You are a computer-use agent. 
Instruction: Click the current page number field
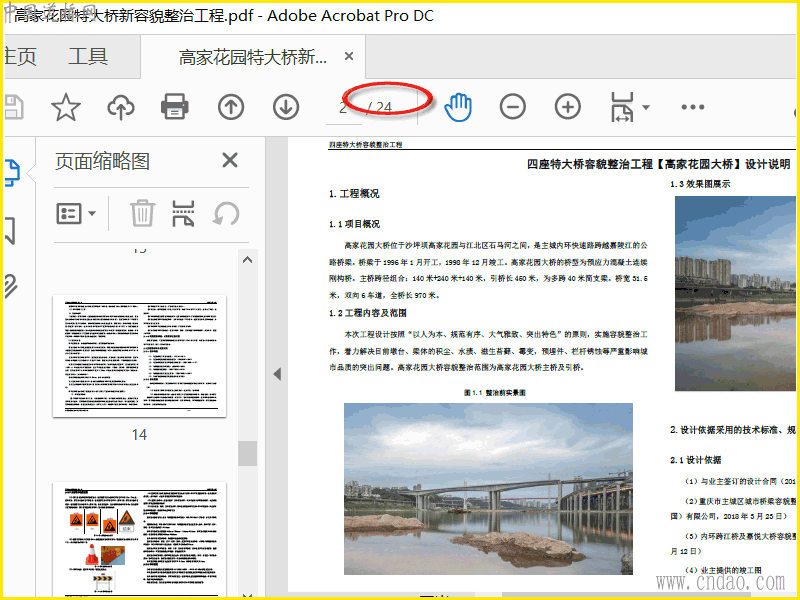pyautogui.click(x=344, y=108)
